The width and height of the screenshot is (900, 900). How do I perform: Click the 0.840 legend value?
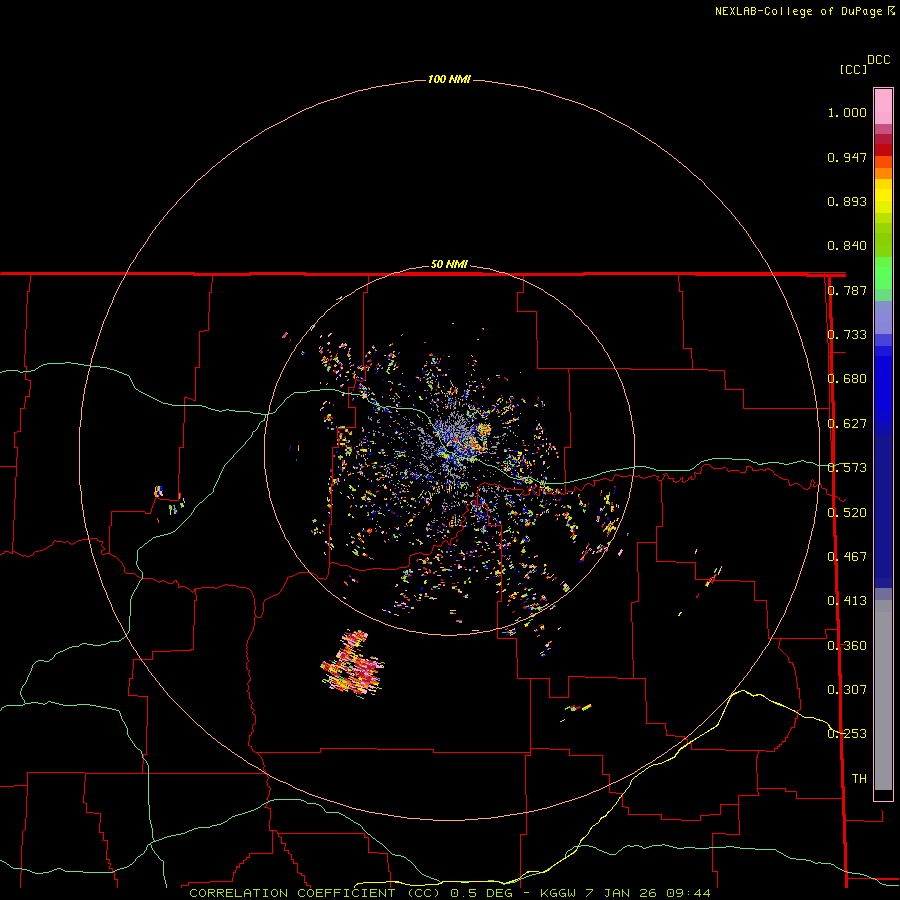click(847, 246)
